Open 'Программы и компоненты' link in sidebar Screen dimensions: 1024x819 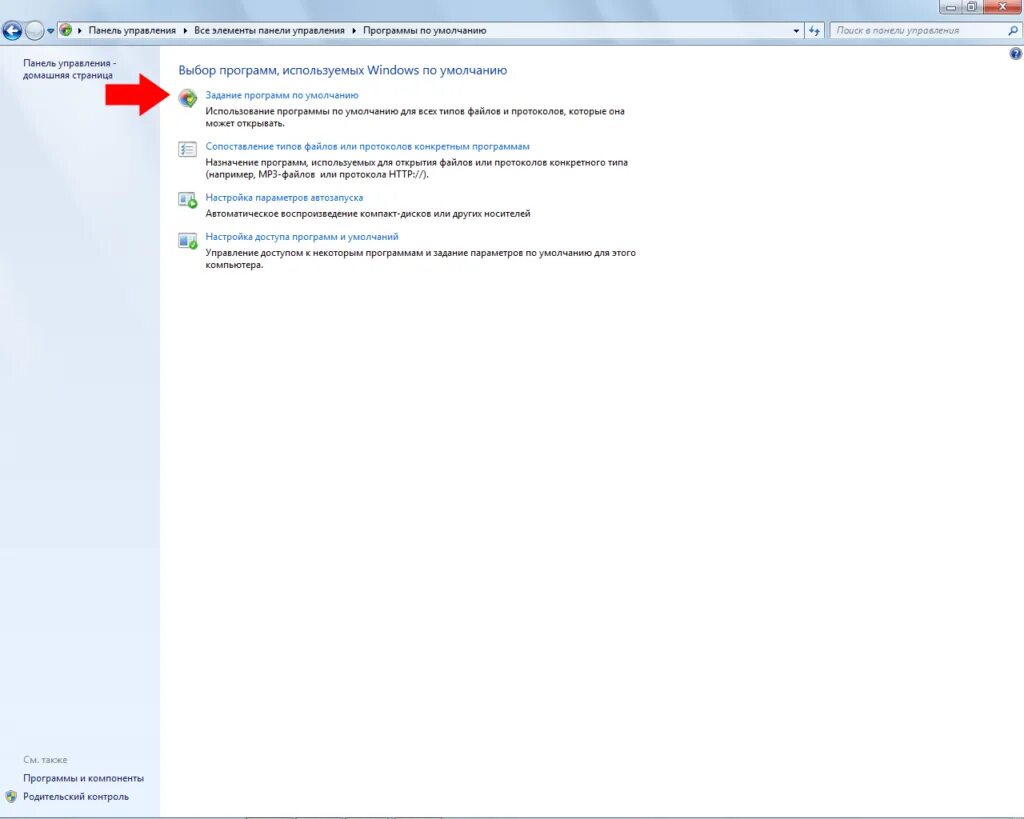click(x=84, y=778)
